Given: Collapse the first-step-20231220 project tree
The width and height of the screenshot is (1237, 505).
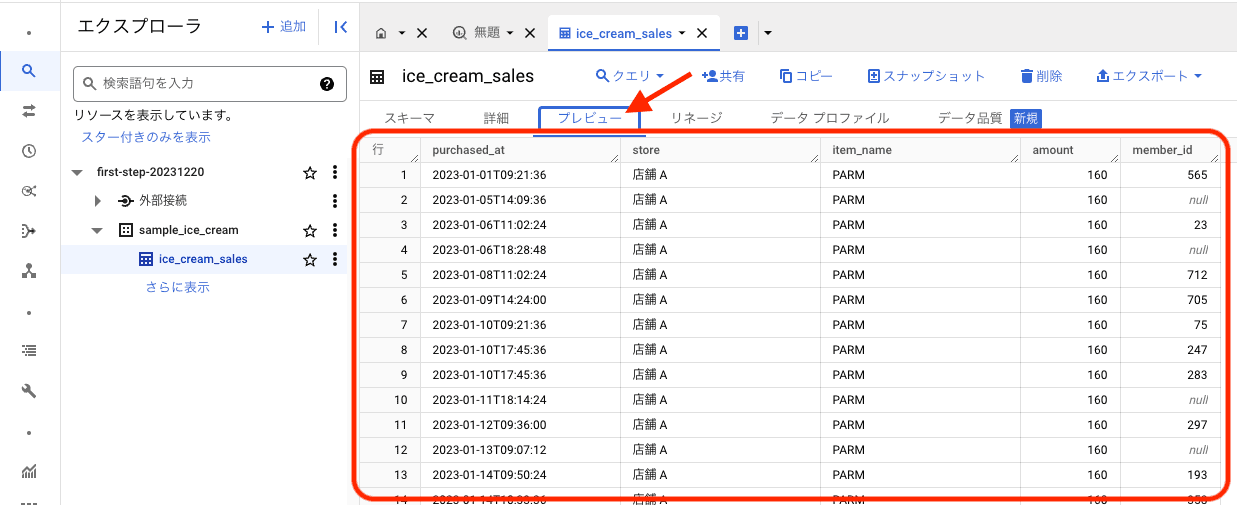Looking at the screenshot, I should point(78,173).
